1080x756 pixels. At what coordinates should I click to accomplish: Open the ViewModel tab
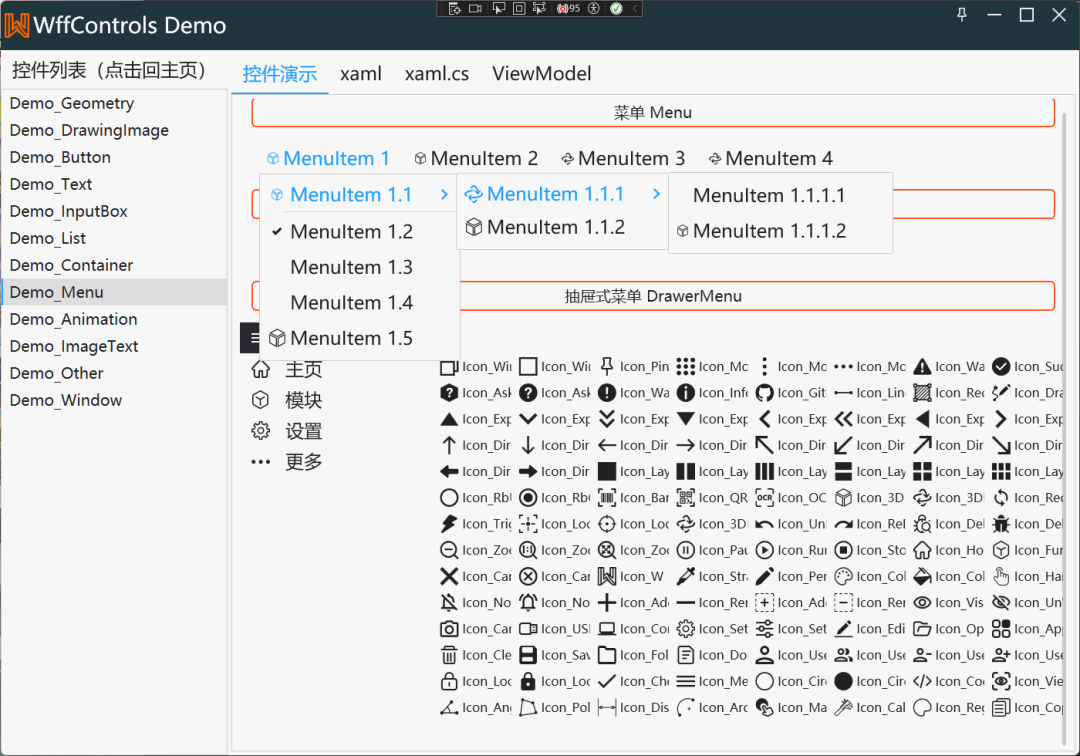tap(541, 74)
